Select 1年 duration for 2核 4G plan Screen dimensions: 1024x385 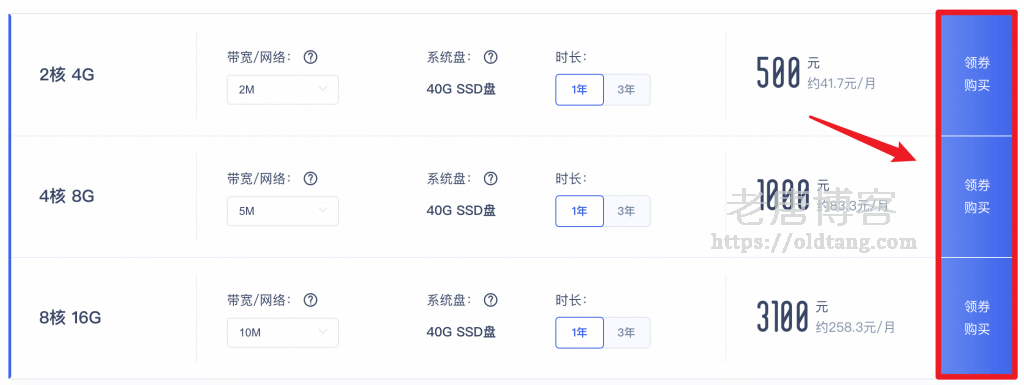(579, 90)
